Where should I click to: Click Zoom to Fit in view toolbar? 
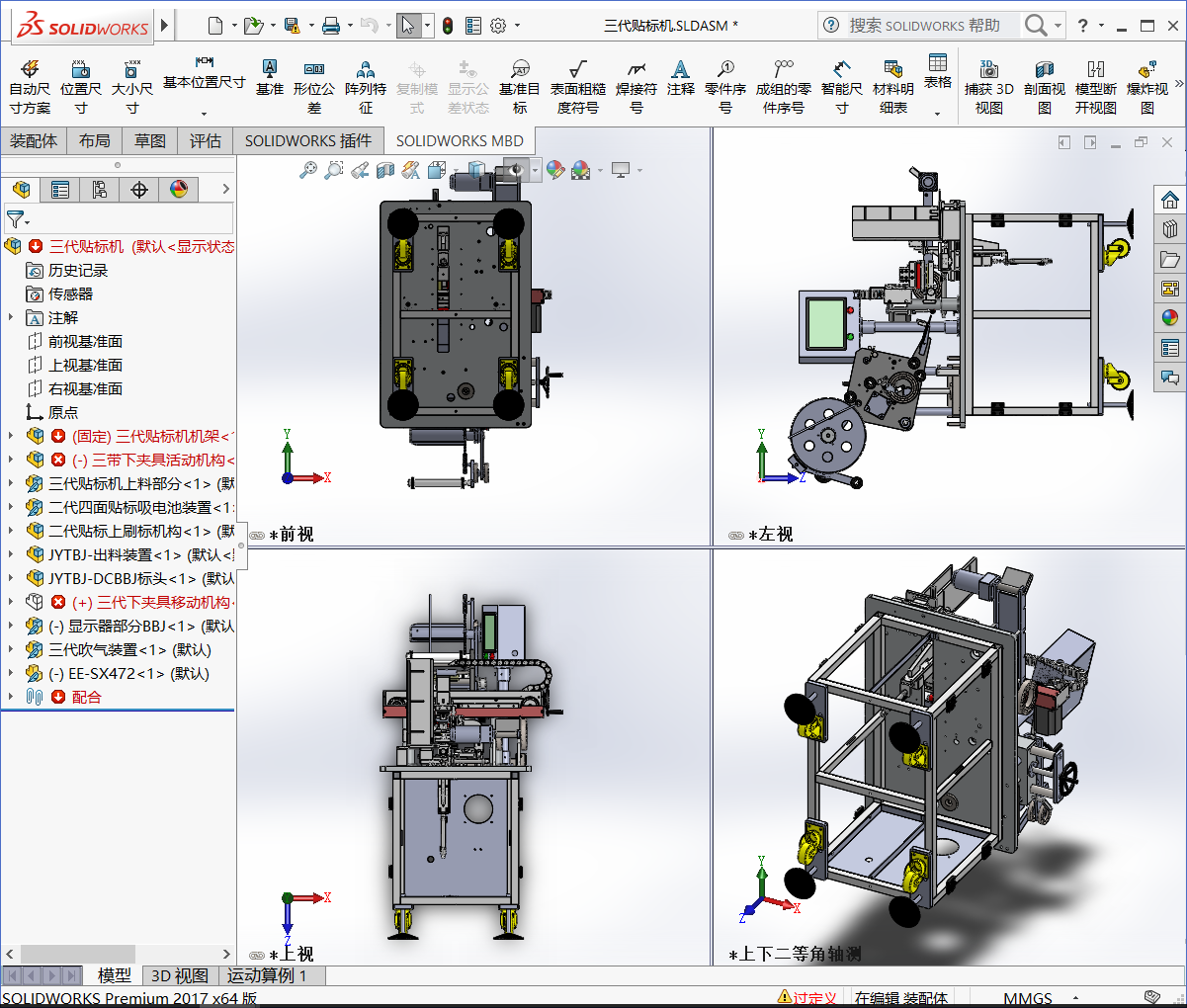pos(308,170)
